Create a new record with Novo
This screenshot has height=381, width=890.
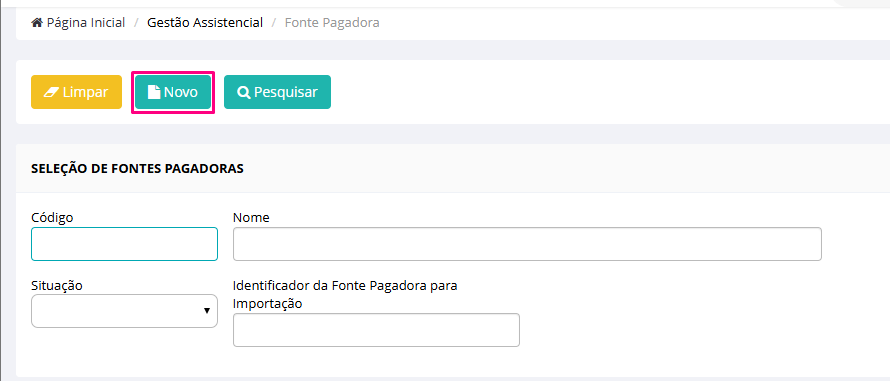click(x=173, y=92)
